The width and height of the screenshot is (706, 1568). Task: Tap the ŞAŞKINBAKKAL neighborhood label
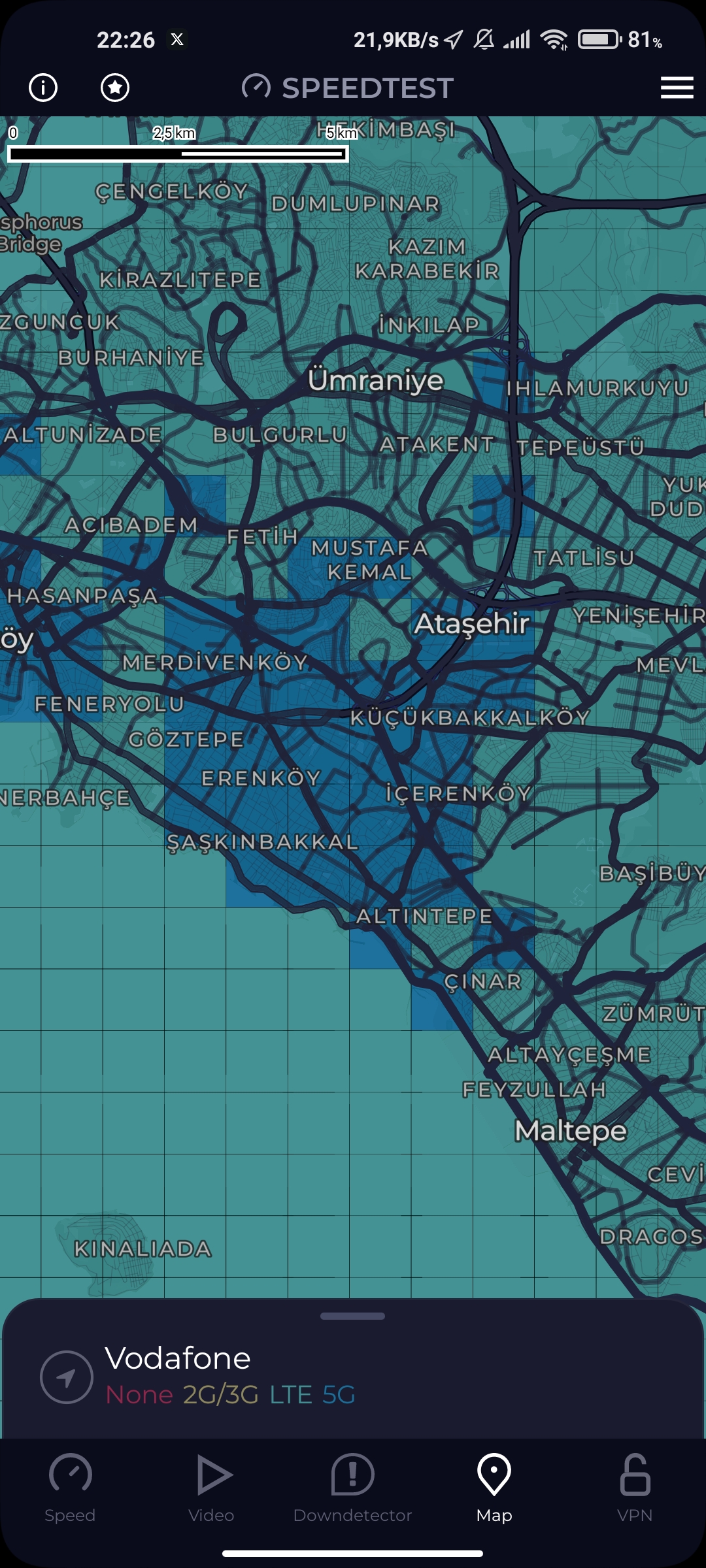pos(263,842)
